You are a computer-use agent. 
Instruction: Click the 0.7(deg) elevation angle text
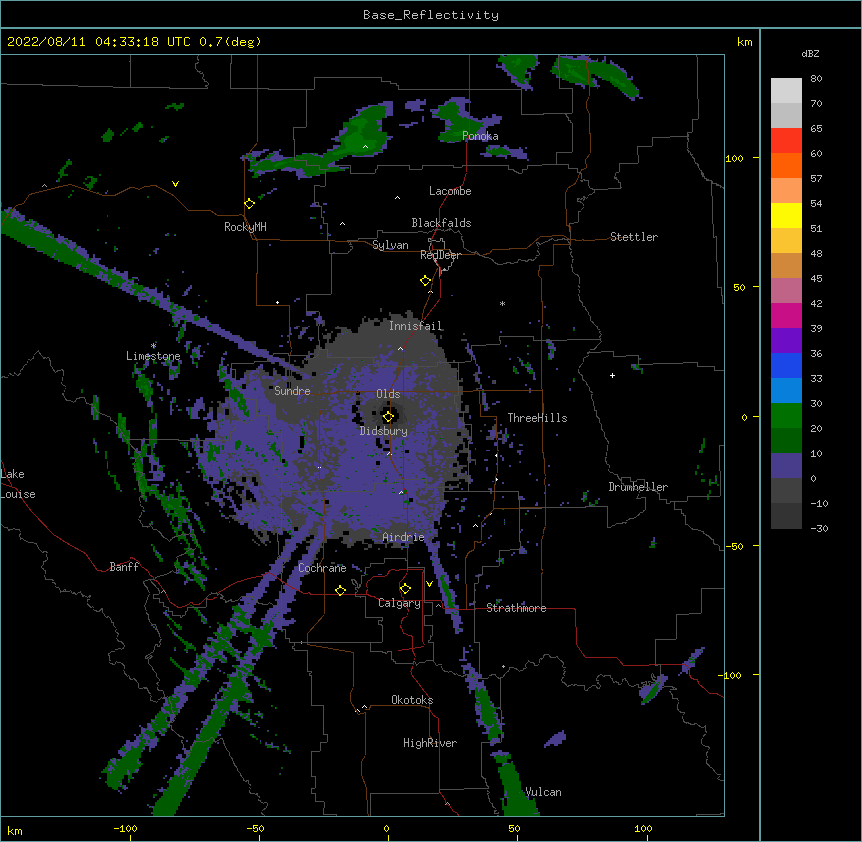[230, 42]
